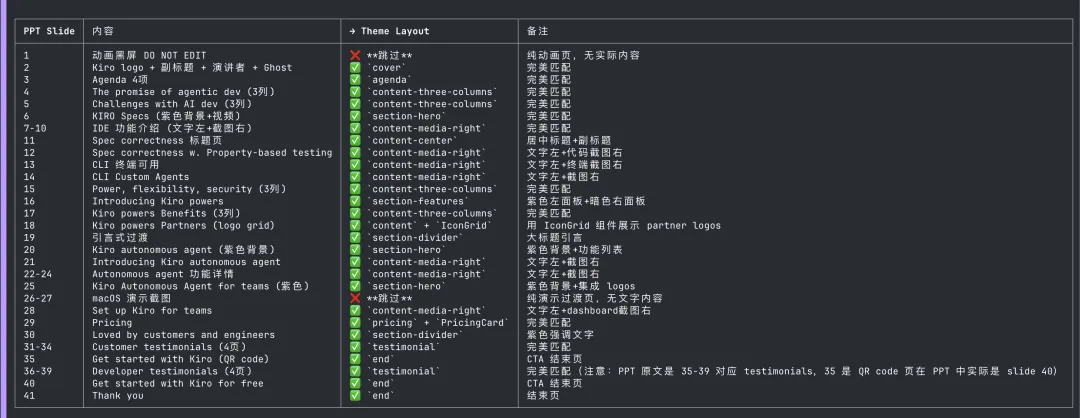Click the green checkmark beside `cover`
The height and width of the screenshot is (418, 1080).
[x=355, y=67]
